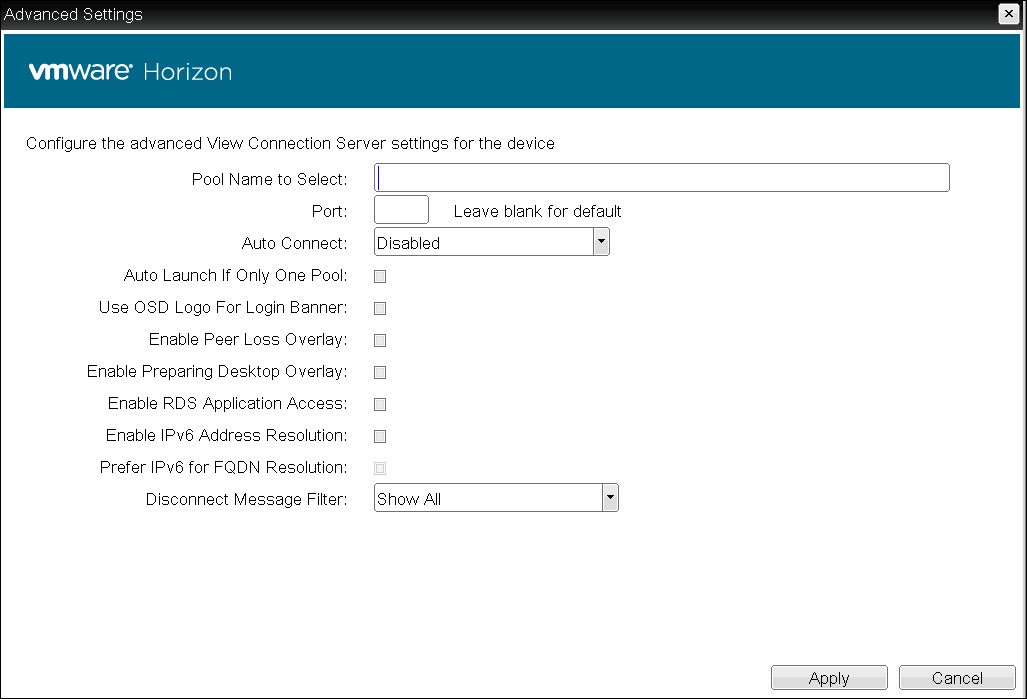Click the 'Port:' label
The image size is (1027, 699).
(329, 212)
